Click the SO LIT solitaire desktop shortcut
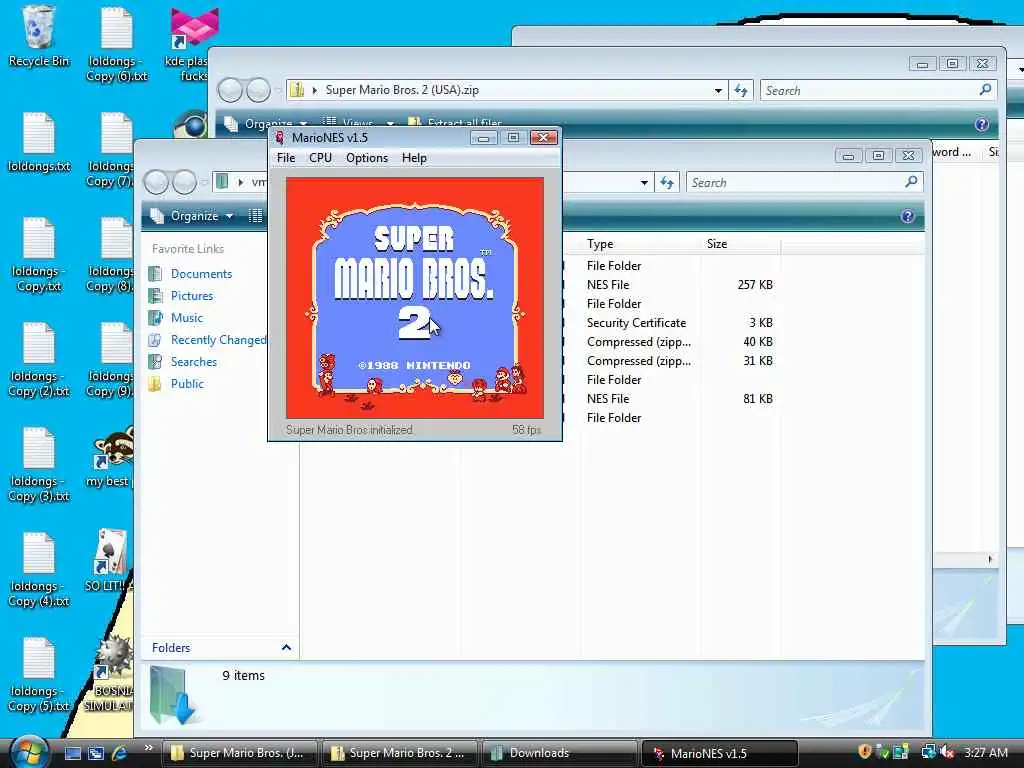The height and width of the screenshot is (768, 1024). pyautogui.click(x=110, y=562)
